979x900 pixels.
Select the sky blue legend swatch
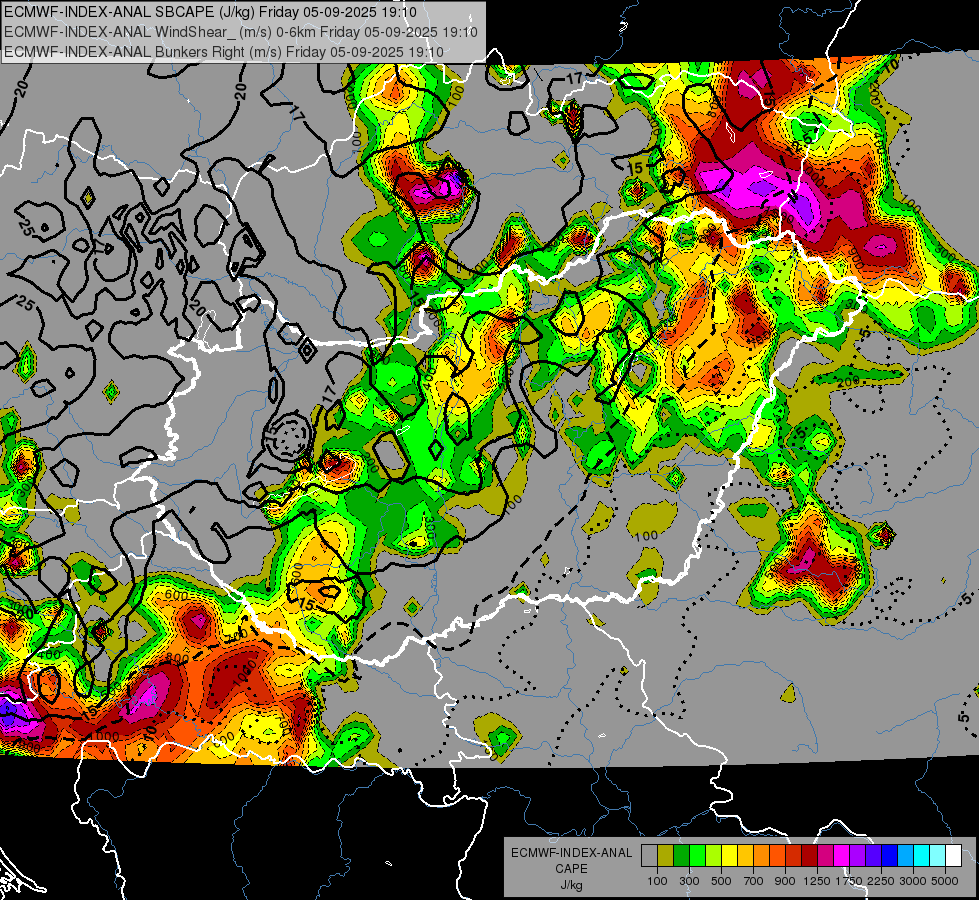(x=905, y=856)
